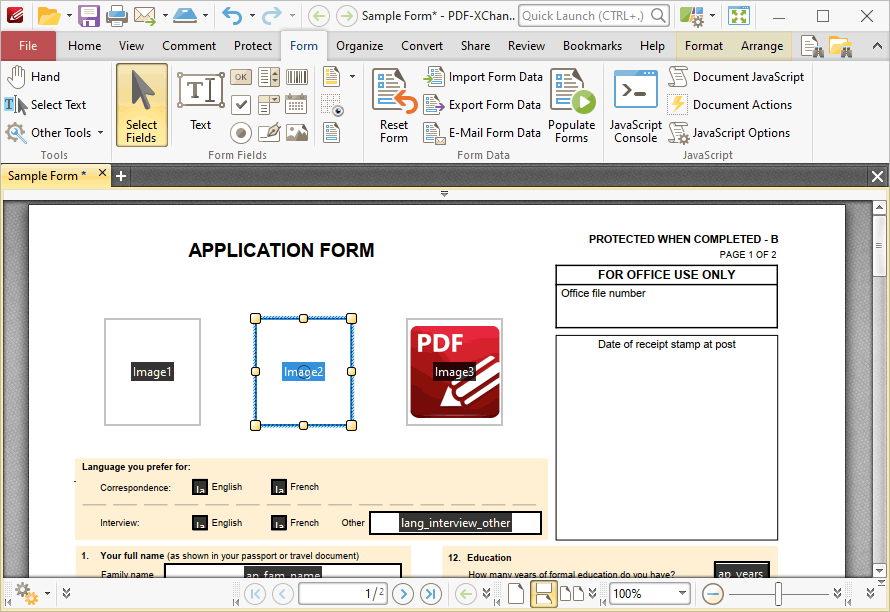Click the continuous page layout icon
The image size is (890, 612).
[543, 594]
